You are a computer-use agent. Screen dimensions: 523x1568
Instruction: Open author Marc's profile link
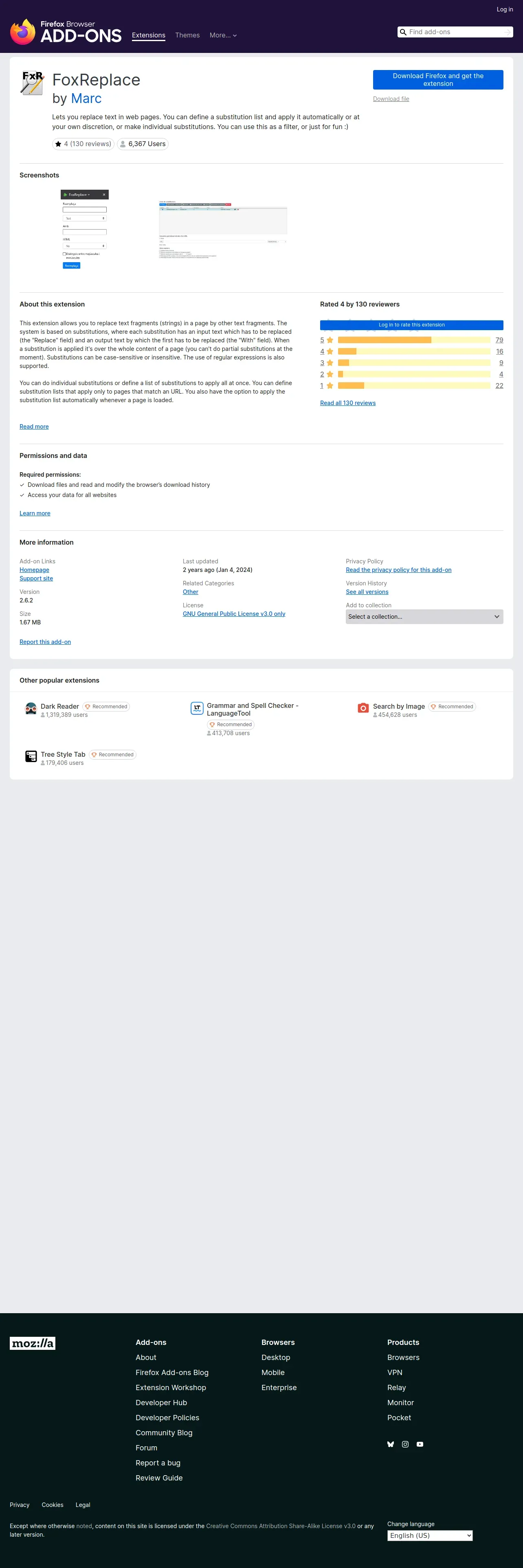pos(86,99)
